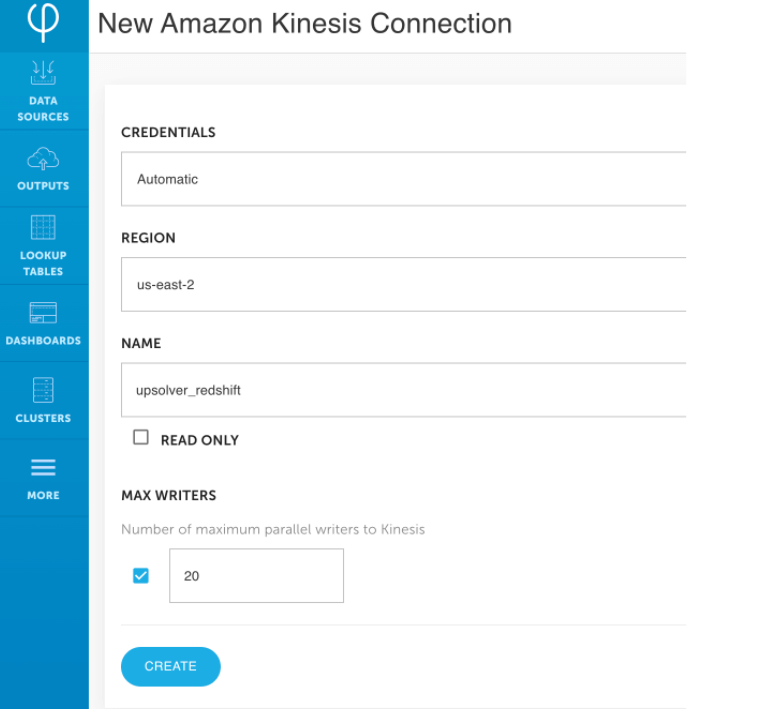The width and height of the screenshot is (782, 709).
Task: Open Data Sources from the sidebar
Action: [x=43, y=73]
